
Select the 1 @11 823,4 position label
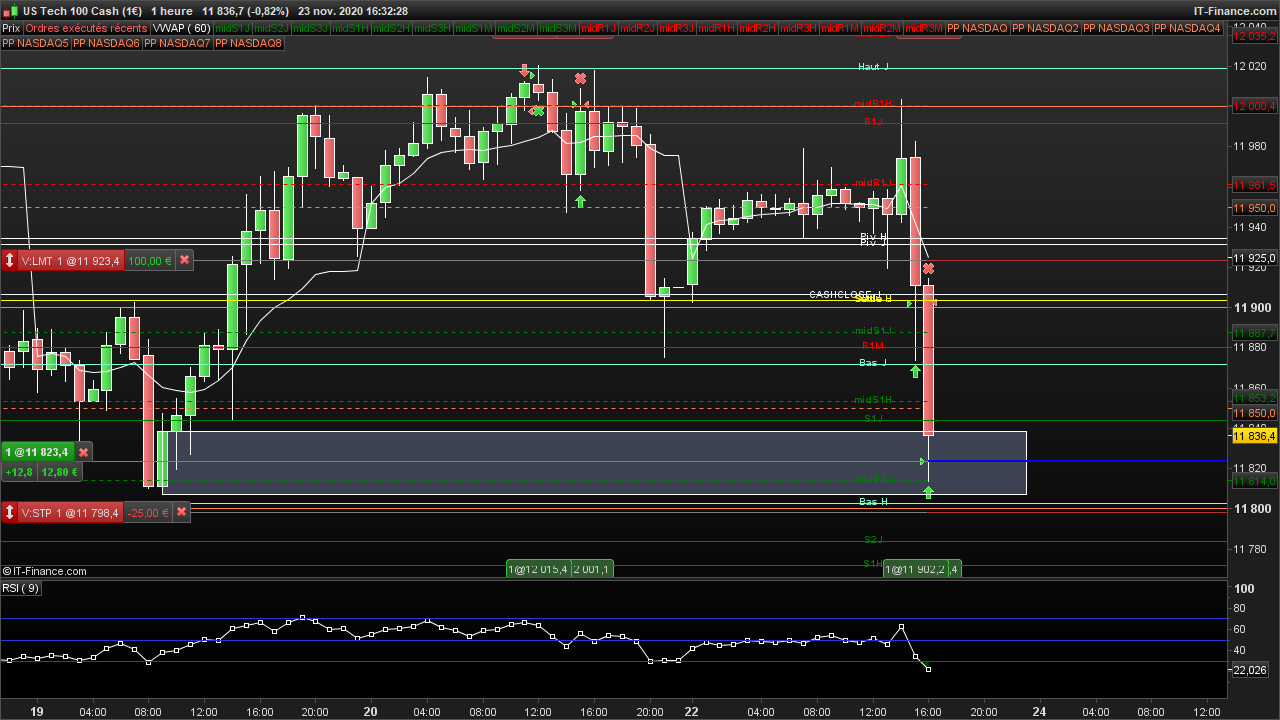[x=37, y=452]
